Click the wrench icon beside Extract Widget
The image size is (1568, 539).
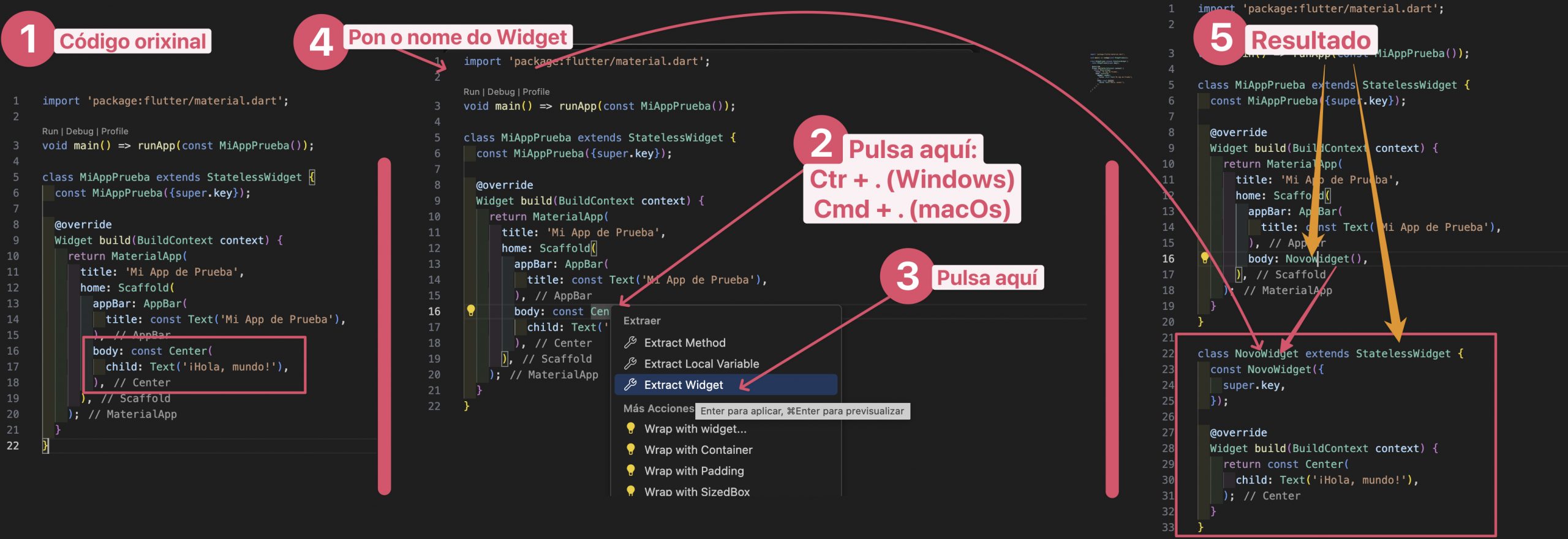pyautogui.click(x=630, y=385)
